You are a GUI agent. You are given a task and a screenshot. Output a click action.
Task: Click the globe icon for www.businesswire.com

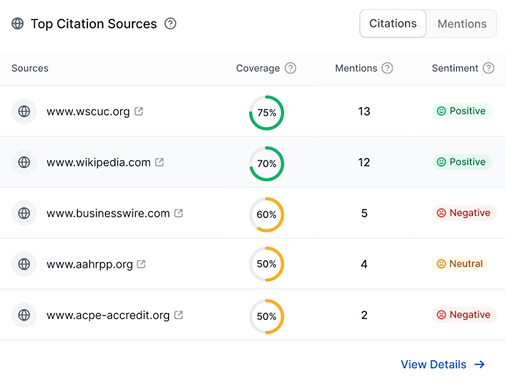[x=24, y=213]
